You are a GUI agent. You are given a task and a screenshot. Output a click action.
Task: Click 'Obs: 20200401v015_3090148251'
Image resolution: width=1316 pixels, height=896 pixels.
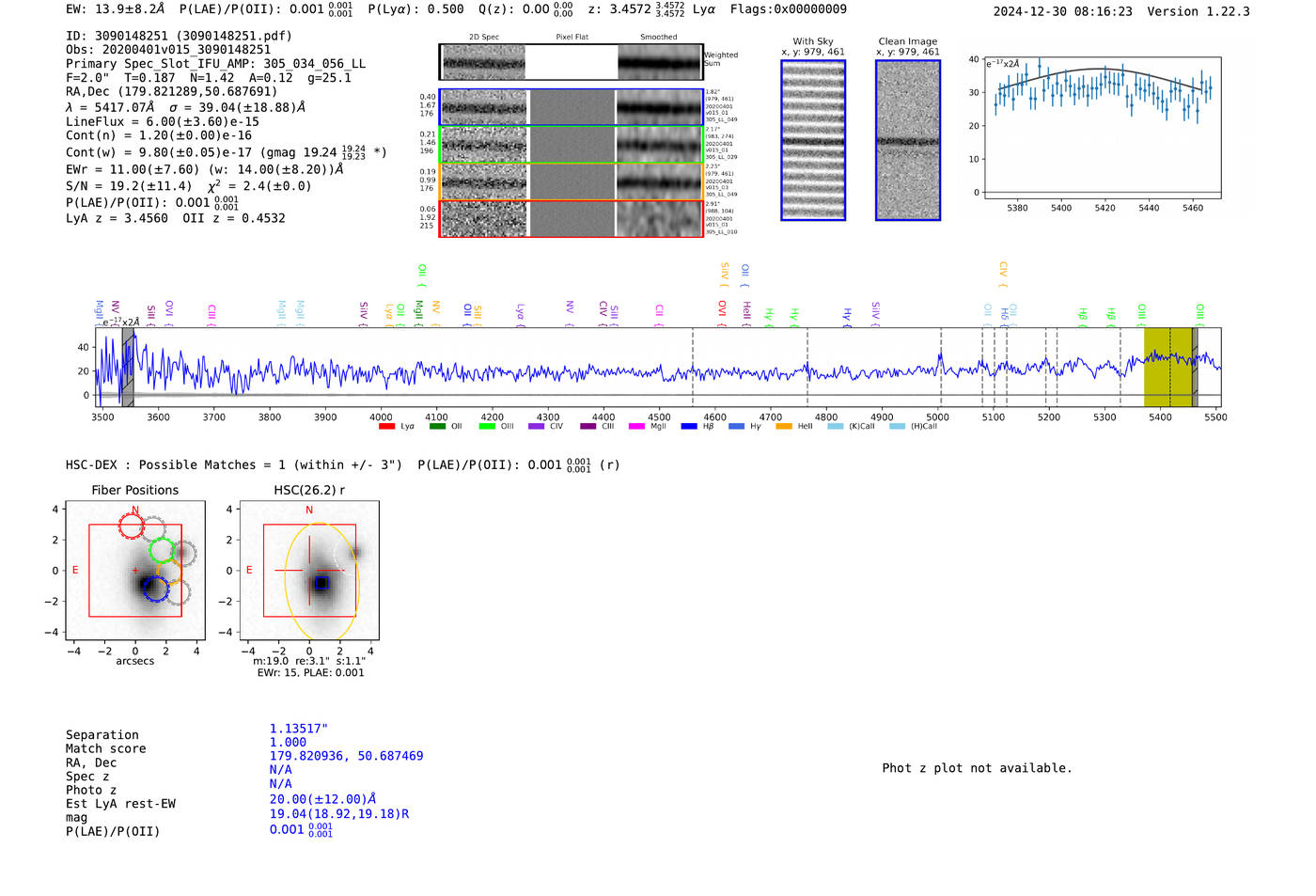168,50
